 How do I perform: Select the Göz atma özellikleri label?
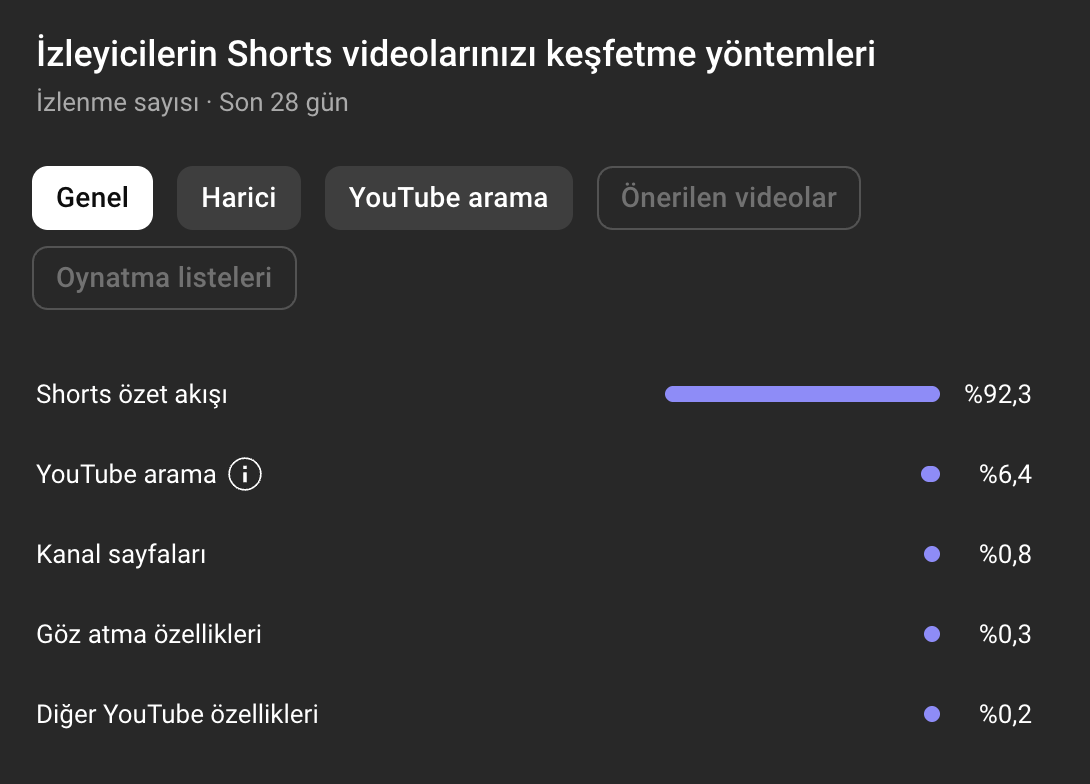point(149,634)
